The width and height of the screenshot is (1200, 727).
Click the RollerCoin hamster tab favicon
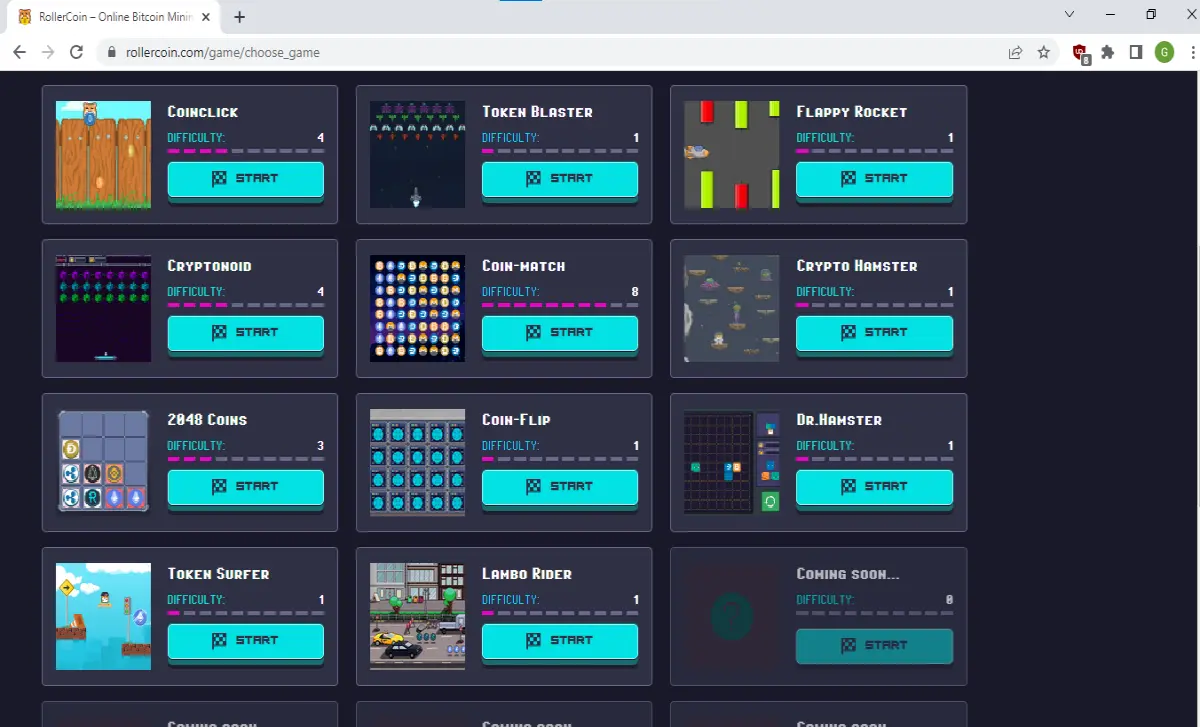[25, 17]
